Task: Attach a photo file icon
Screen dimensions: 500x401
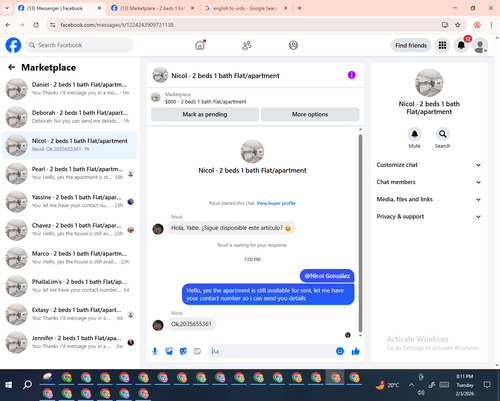Action: [x=169, y=351]
